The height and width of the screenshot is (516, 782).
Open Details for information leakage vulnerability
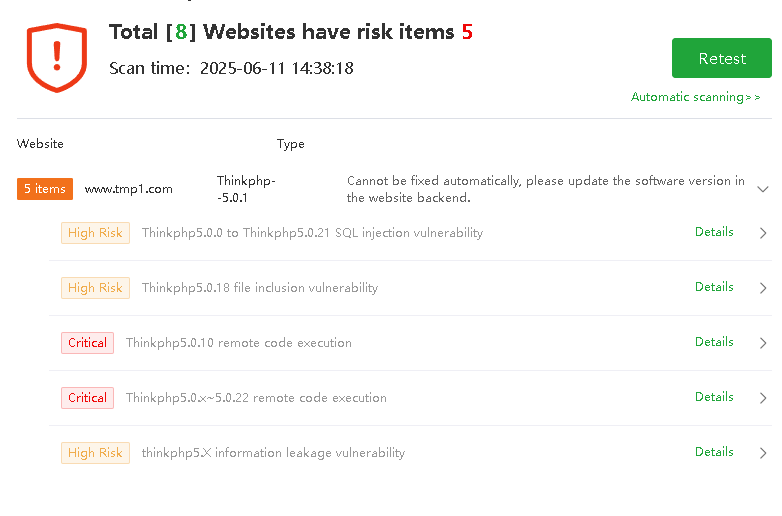pyautogui.click(x=714, y=452)
